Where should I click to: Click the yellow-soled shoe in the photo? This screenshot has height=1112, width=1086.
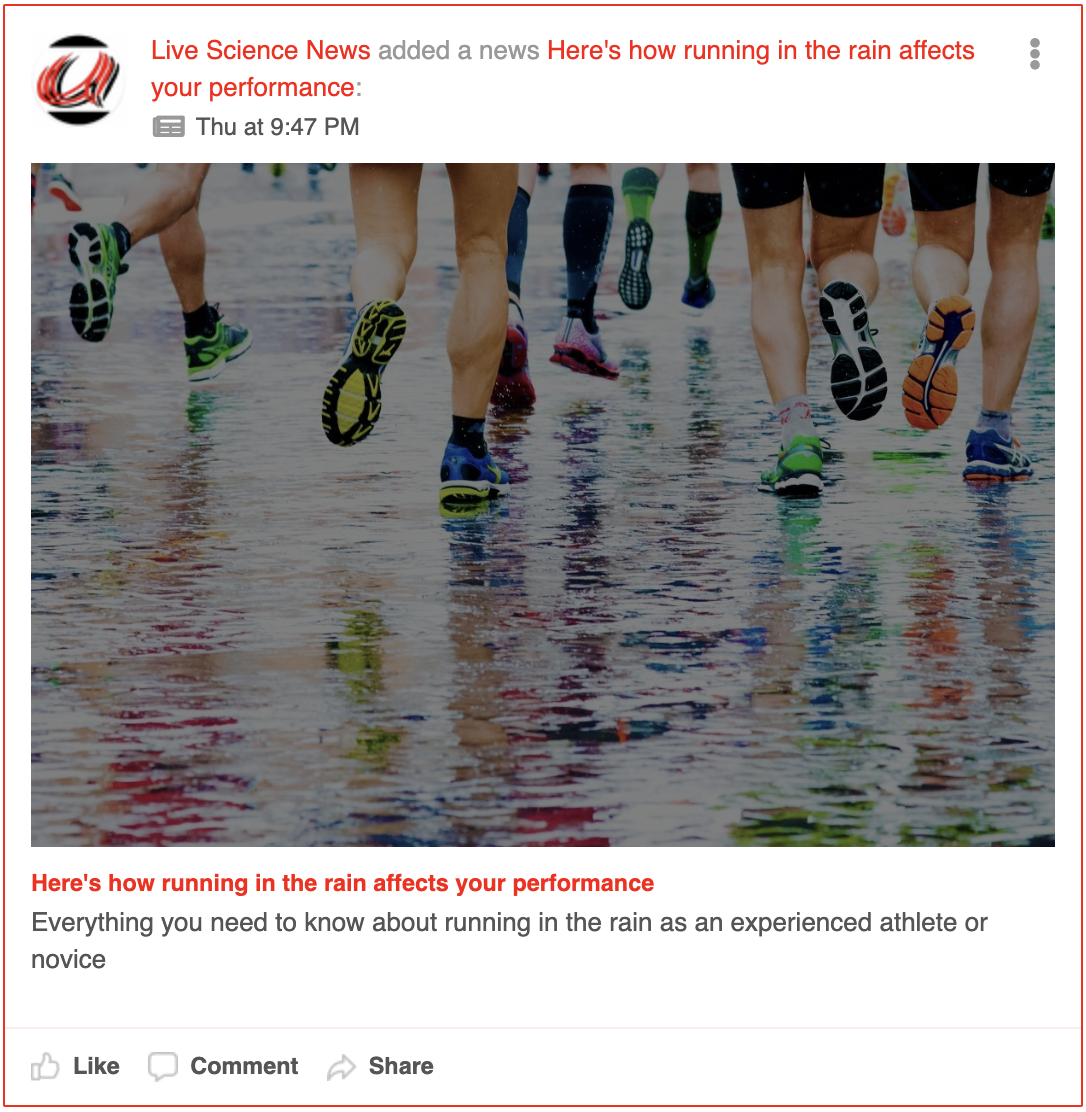[362, 372]
